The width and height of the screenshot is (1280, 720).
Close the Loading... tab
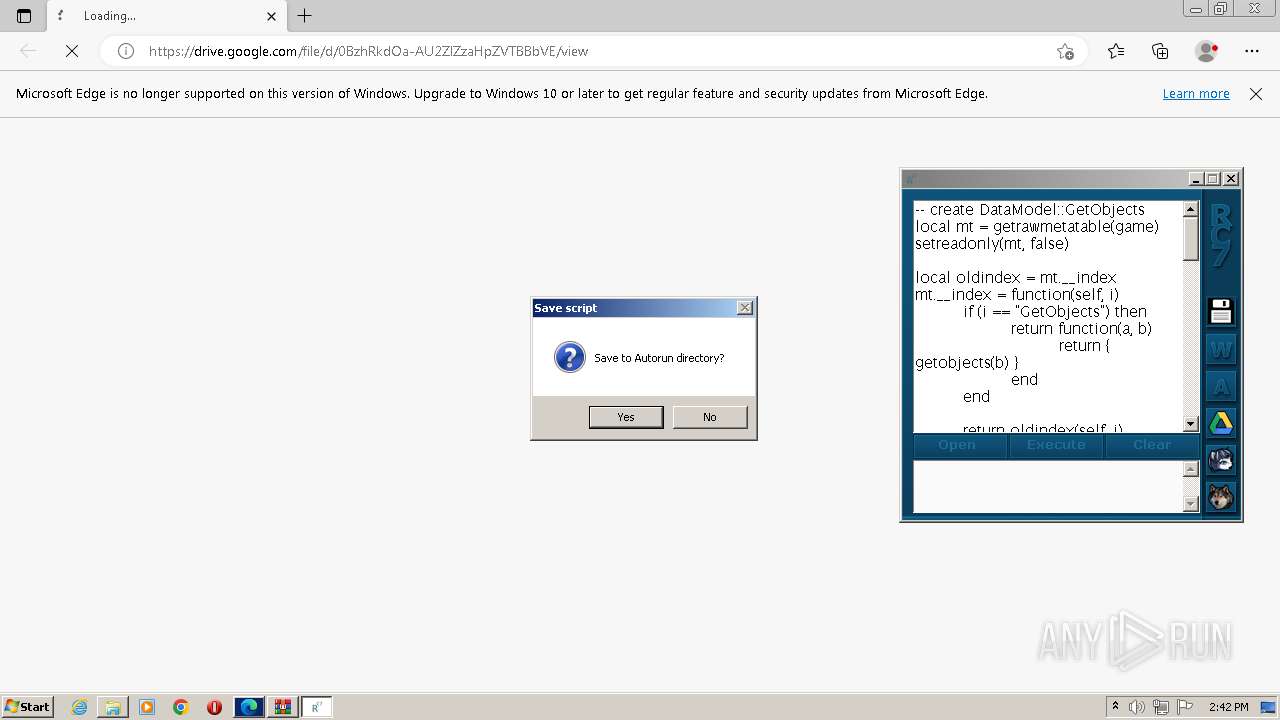click(x=271, y=16)
